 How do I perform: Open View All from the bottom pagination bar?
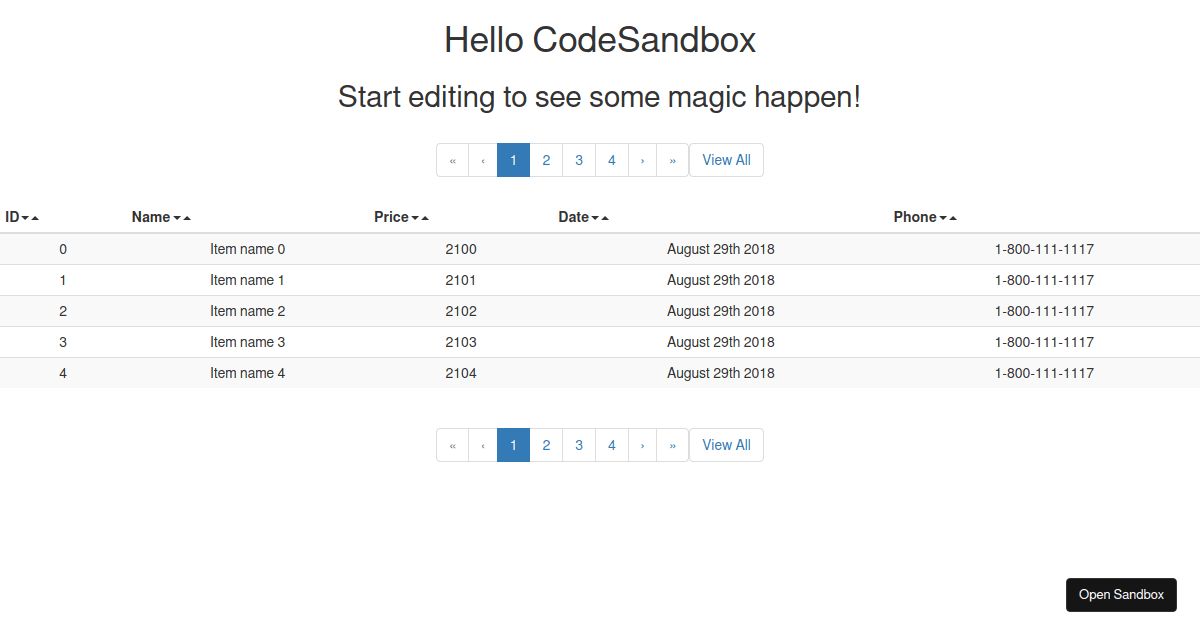coord(726,445)
